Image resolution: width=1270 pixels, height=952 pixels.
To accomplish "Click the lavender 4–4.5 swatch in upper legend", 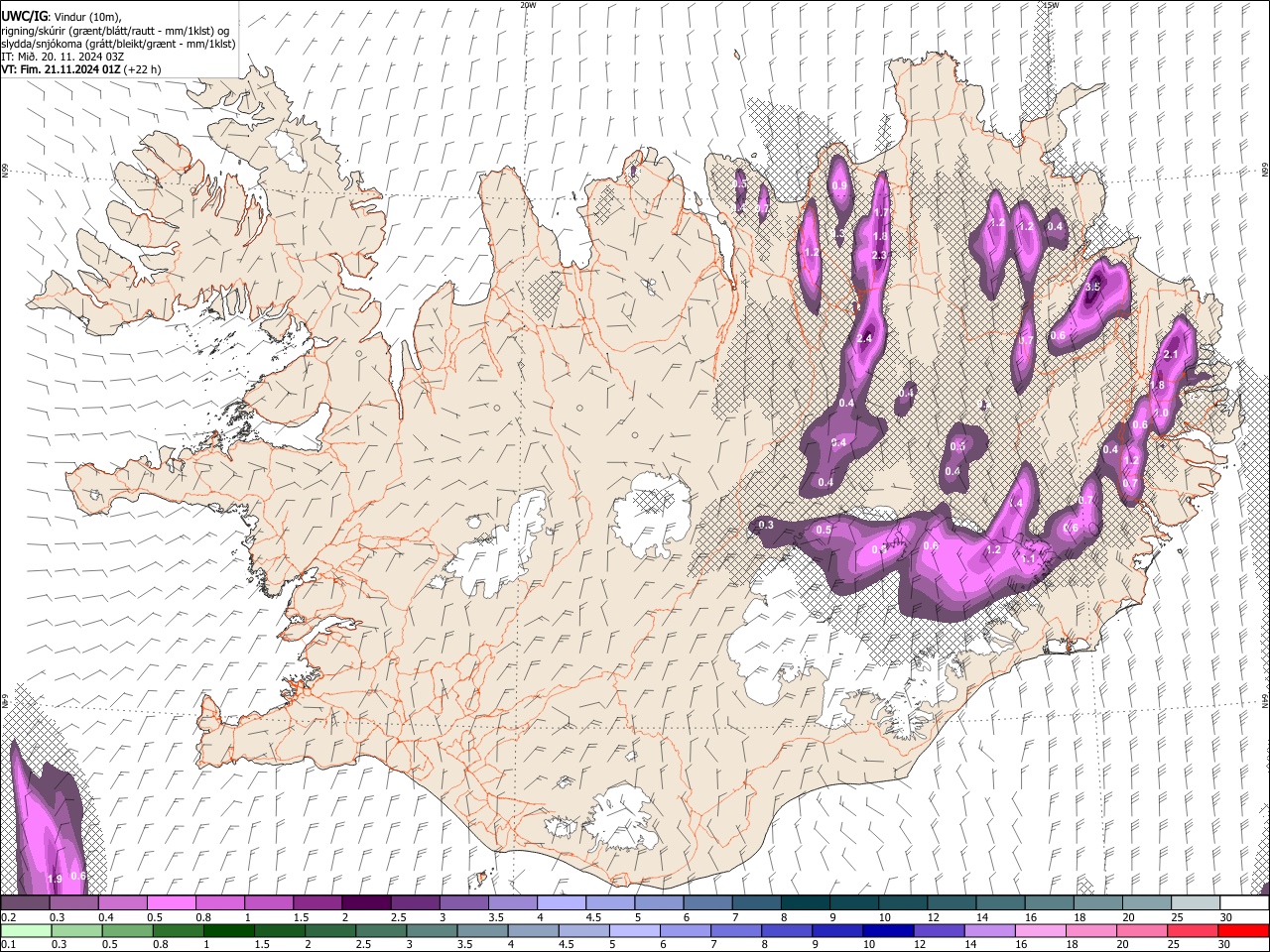I will point(561,903).
